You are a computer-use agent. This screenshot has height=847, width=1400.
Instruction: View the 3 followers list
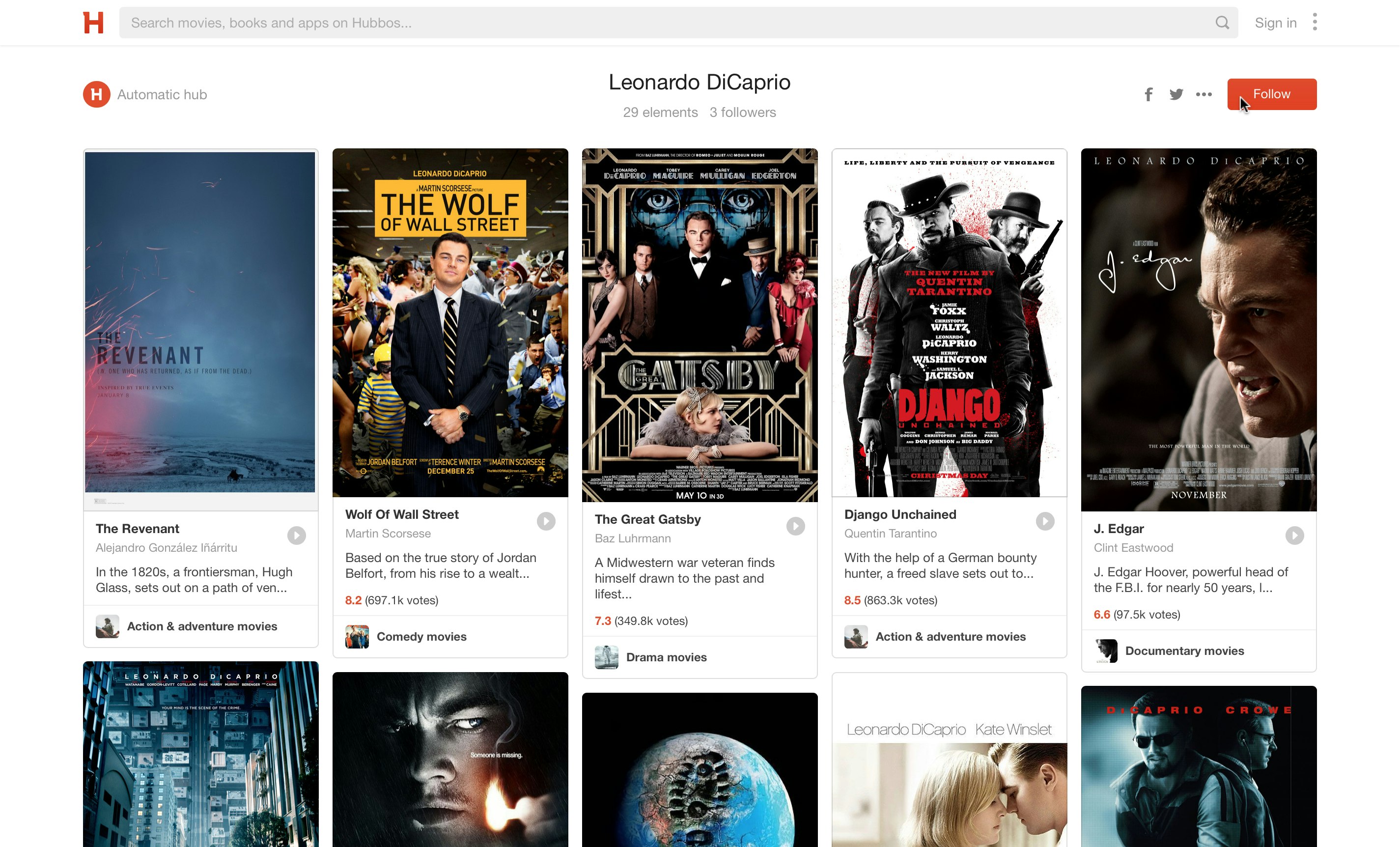(x=742, y=113)
